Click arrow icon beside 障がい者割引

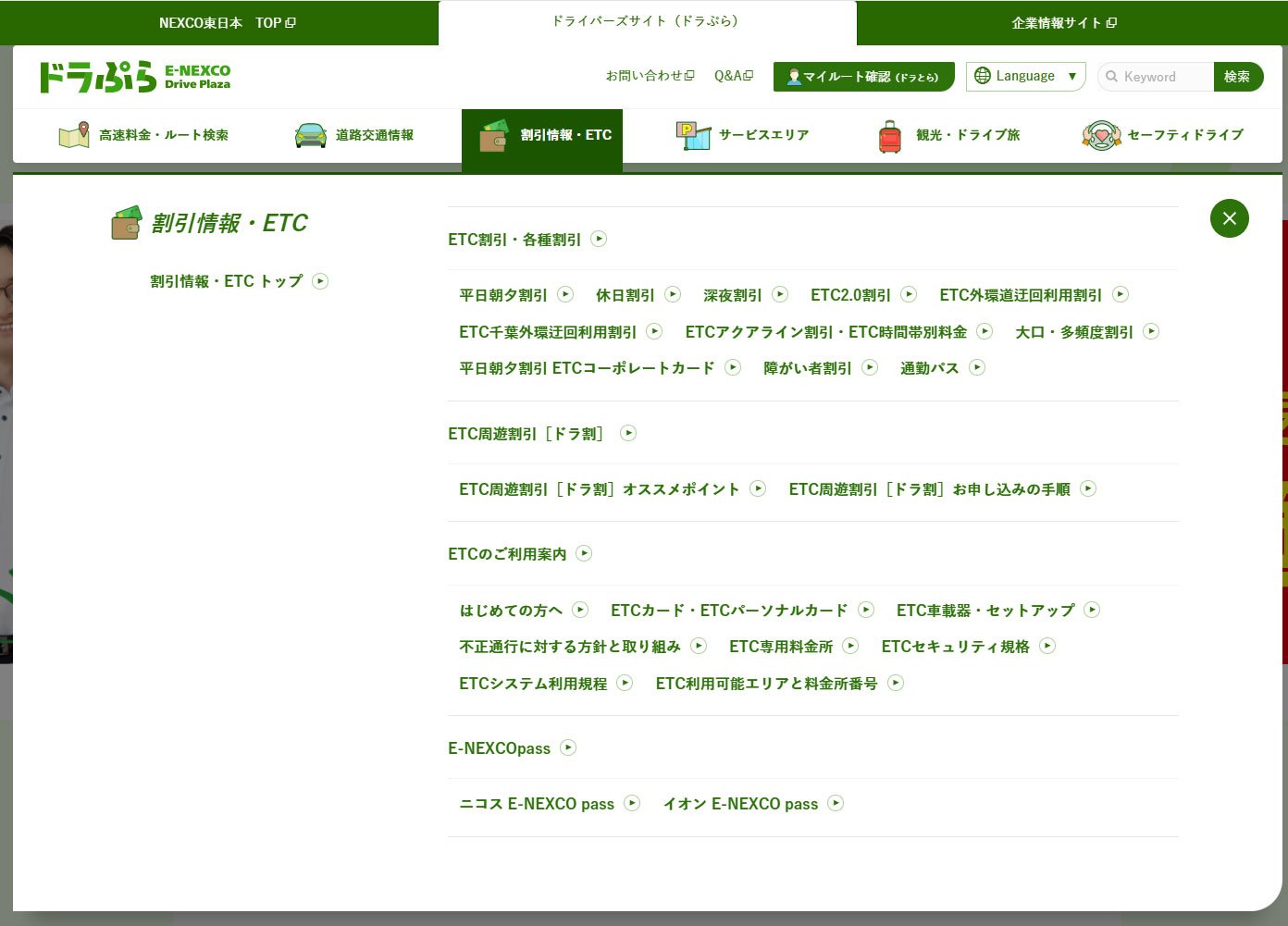[x=870, y=367]
